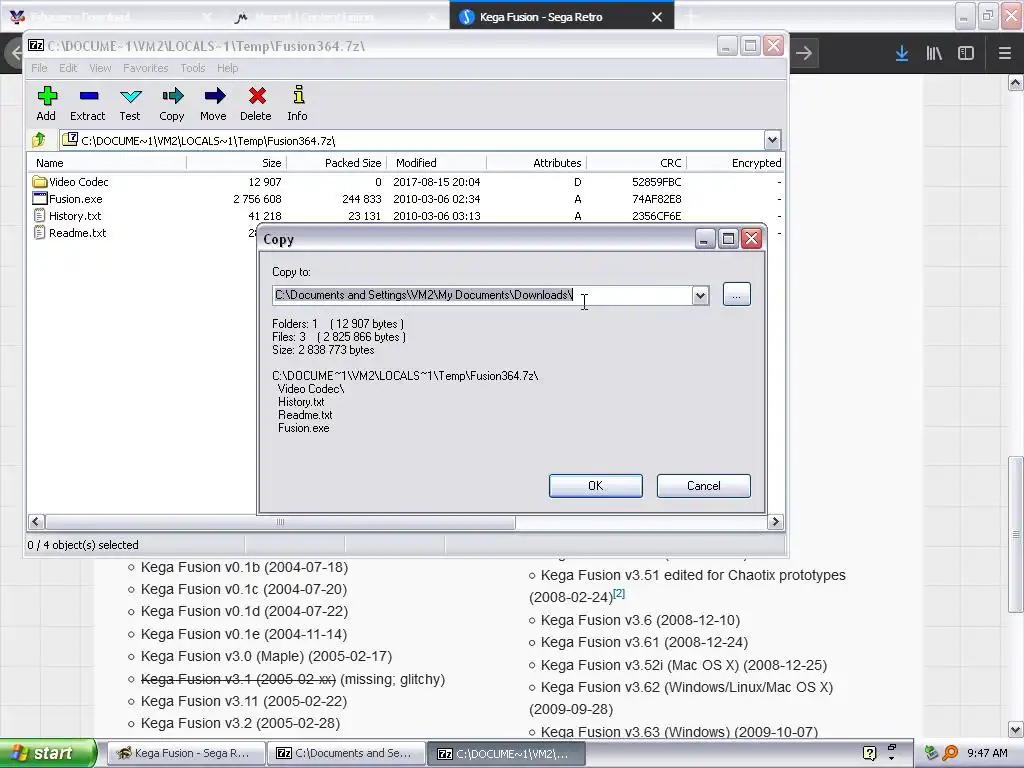Open the Help menu
Screen dimensions: 1024x768
coord(227,68)
